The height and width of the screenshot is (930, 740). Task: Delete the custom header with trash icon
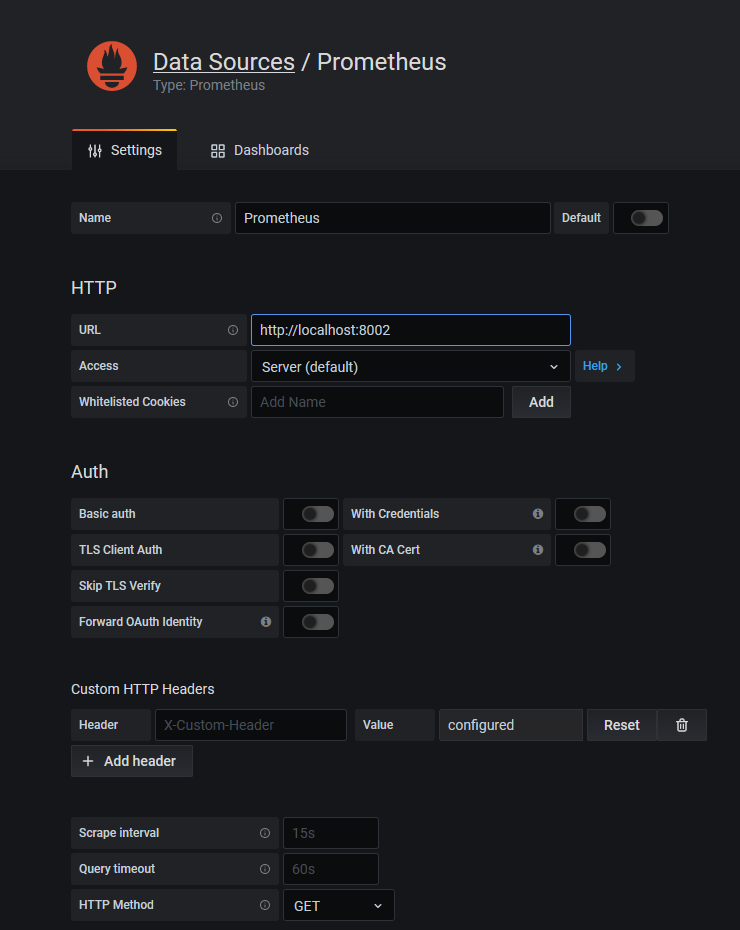[682, 725]
